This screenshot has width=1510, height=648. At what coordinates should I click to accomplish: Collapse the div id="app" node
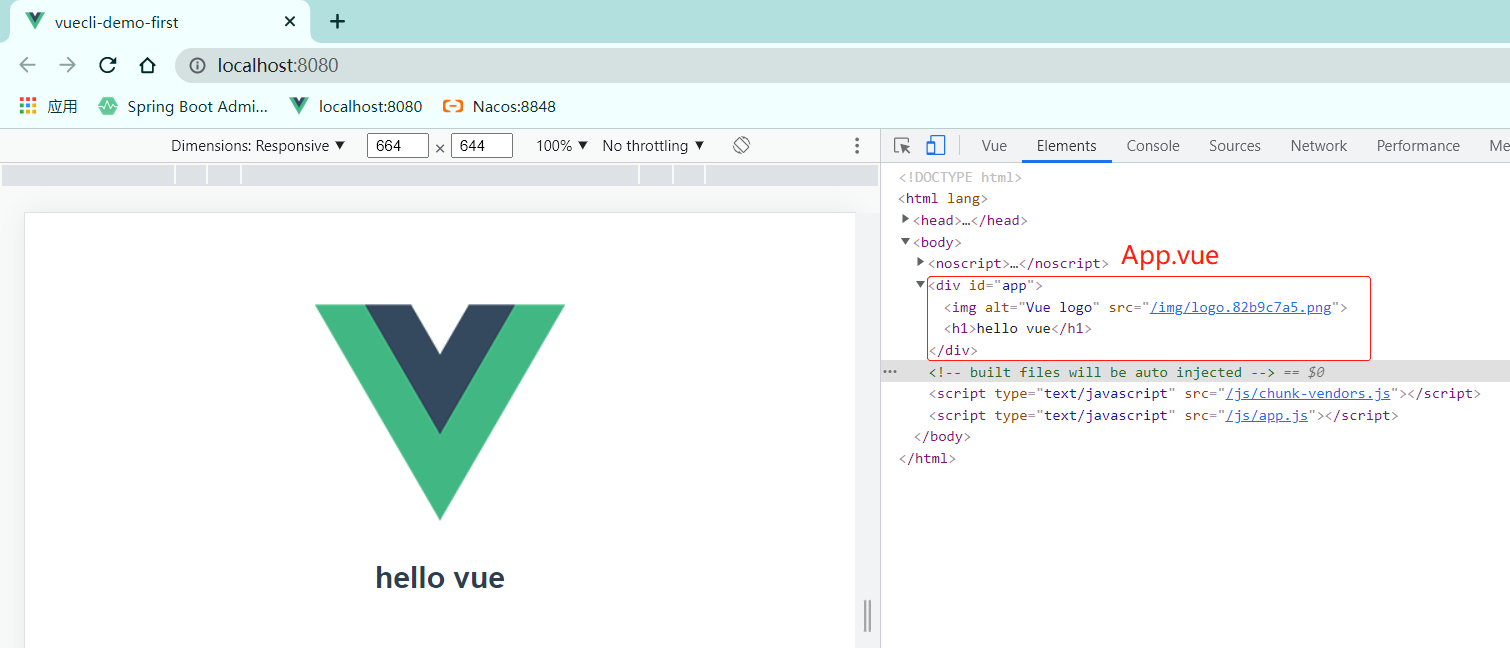(921, 285)
